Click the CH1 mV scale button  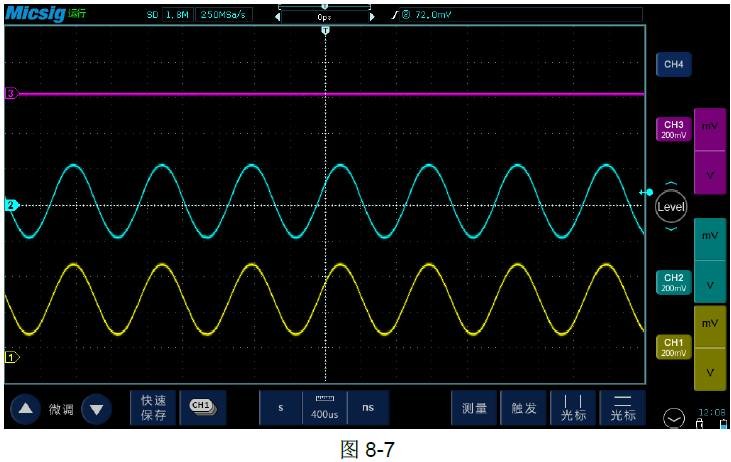click(710, 324)
